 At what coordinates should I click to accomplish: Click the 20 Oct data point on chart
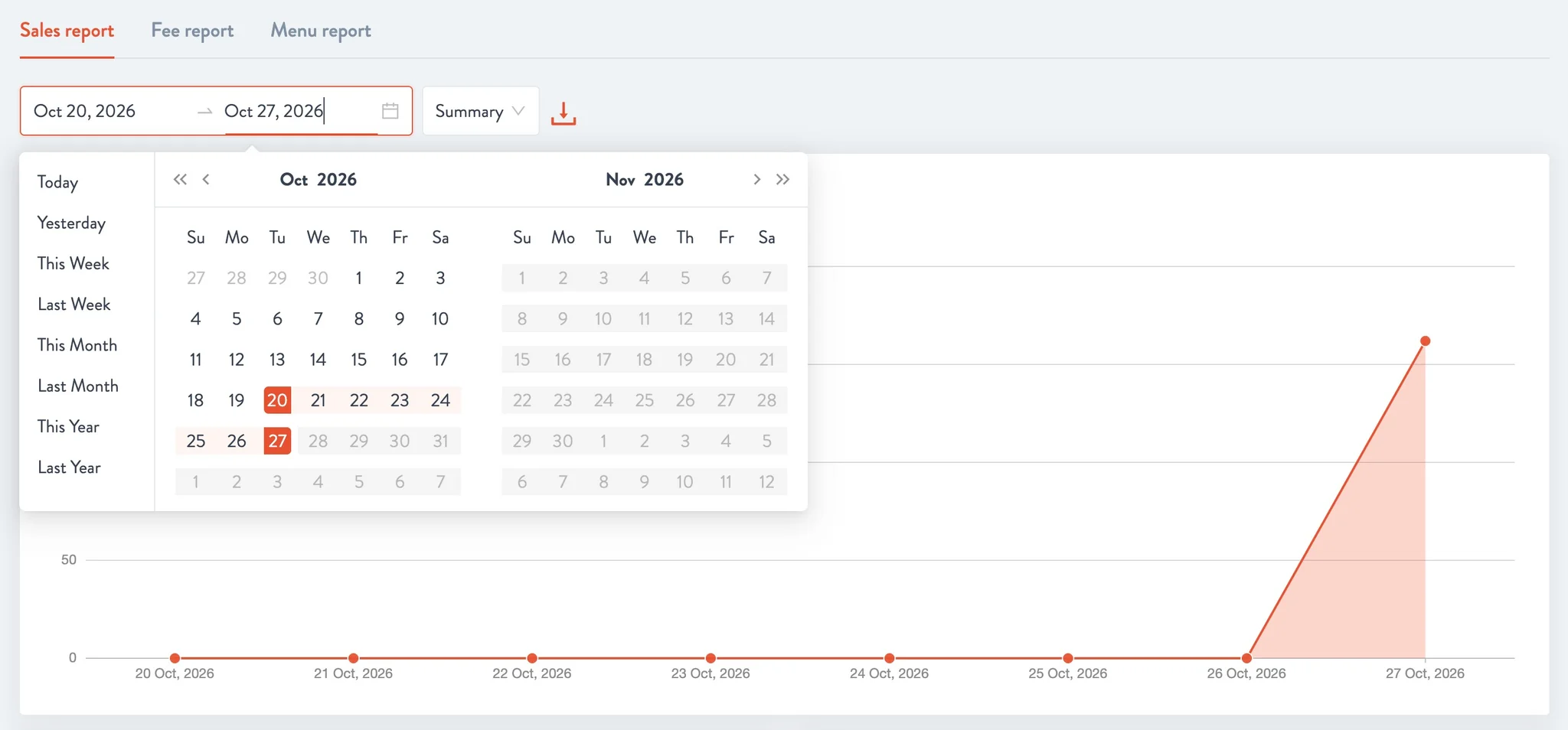click(175, 658)
